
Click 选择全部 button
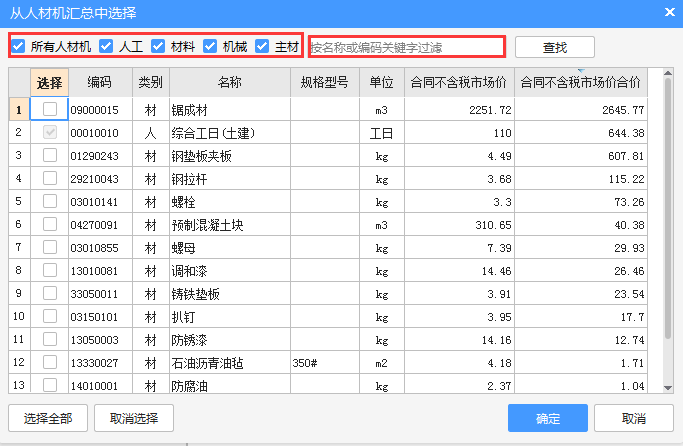tap(48, 418)
